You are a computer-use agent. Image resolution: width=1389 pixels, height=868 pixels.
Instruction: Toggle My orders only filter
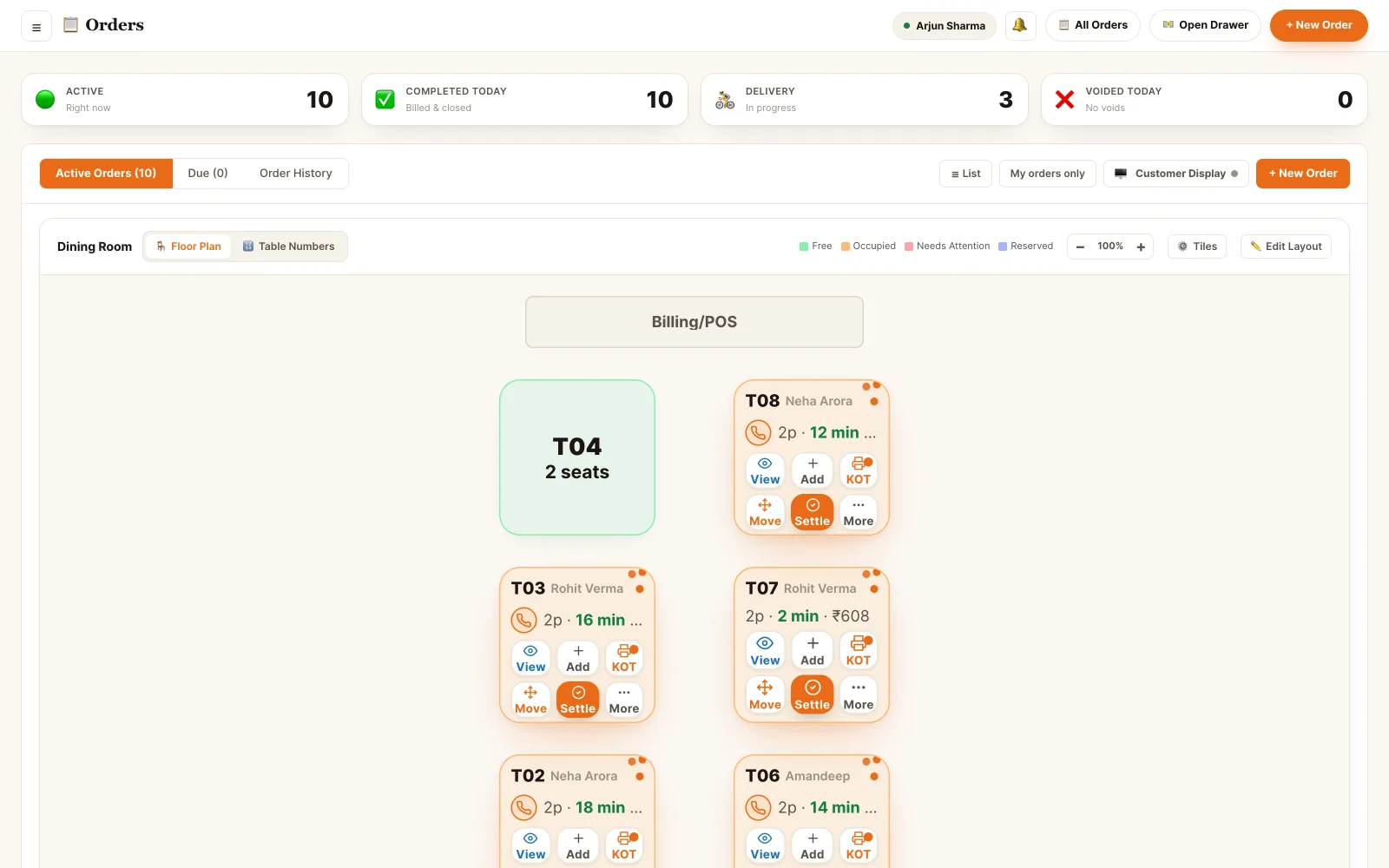click(1047, 174)
